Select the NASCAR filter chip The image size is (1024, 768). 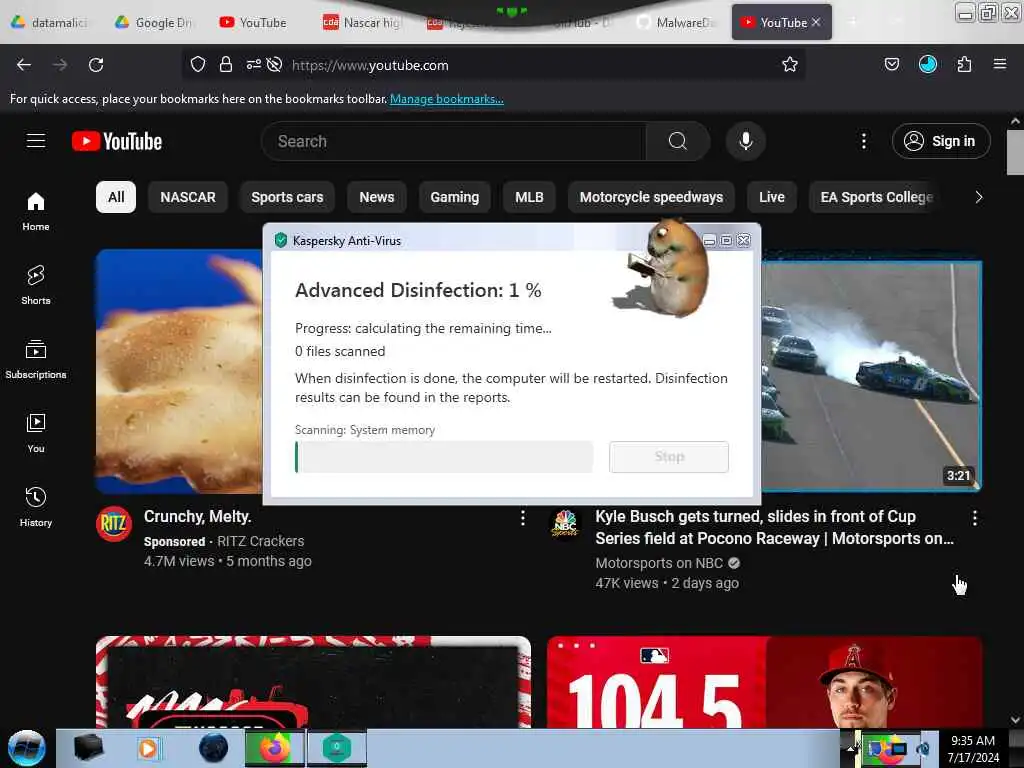coord(187,197)
